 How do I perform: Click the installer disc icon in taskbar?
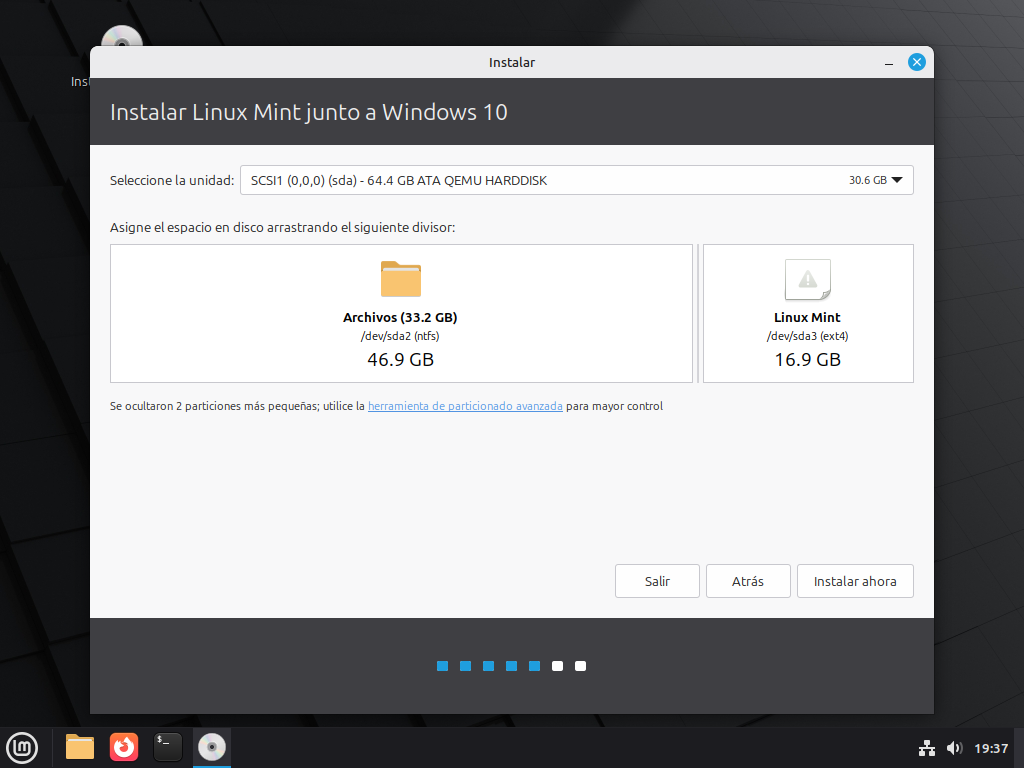212,747
